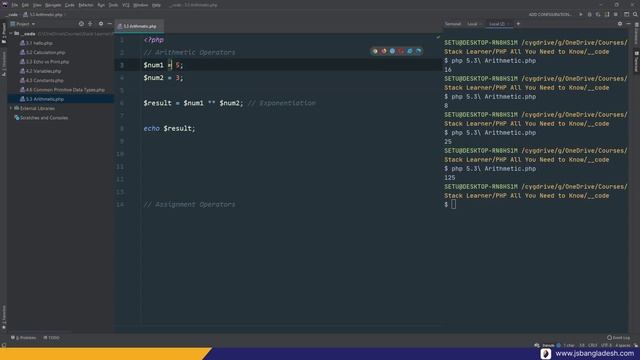Click the 3:8 caret position indicator
Image resolution: width=640 pixels, height=360 pixels.
coord(582,345)
